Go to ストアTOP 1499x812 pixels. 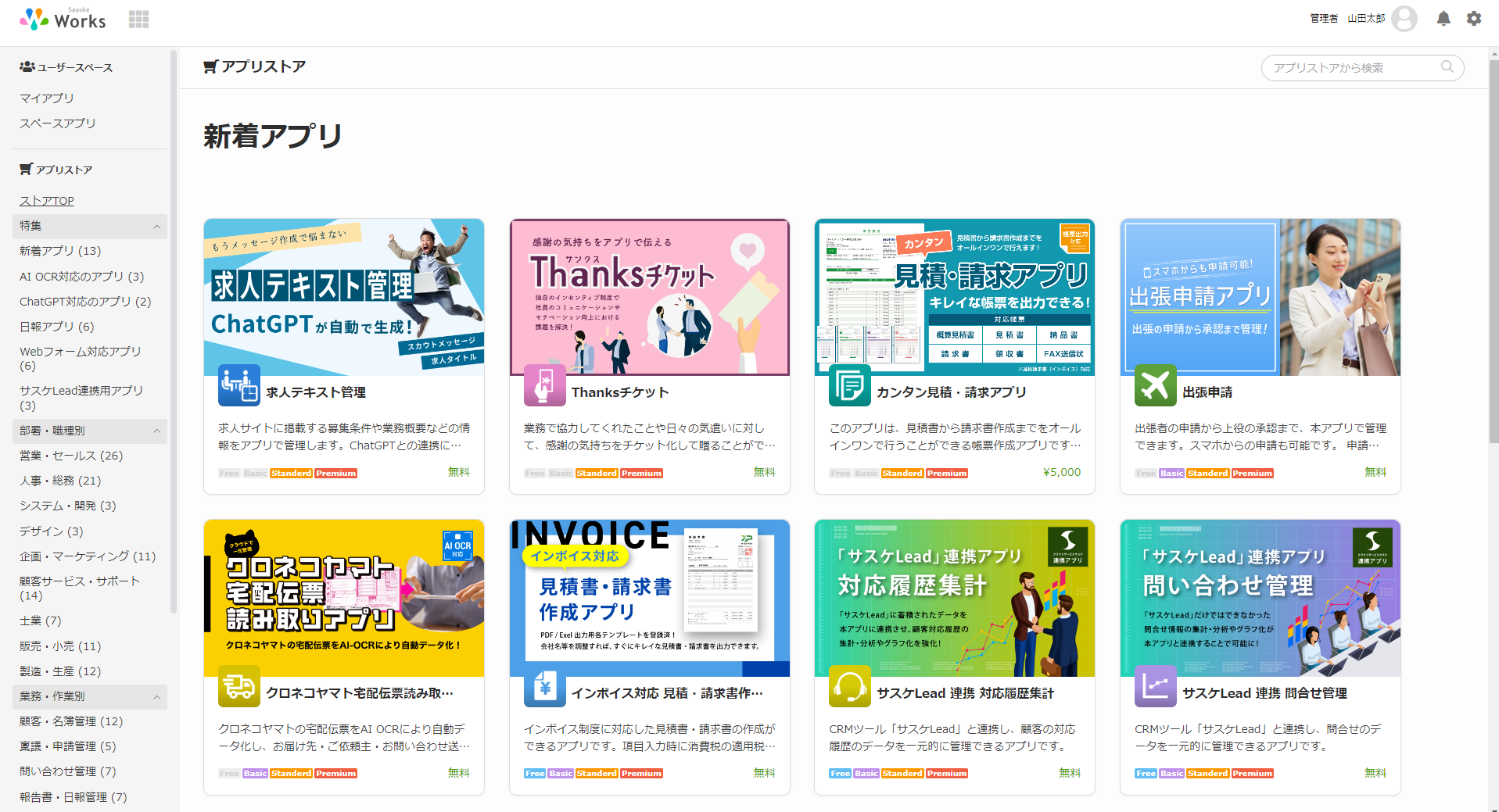pyautogui.click(x=47, y=201)
